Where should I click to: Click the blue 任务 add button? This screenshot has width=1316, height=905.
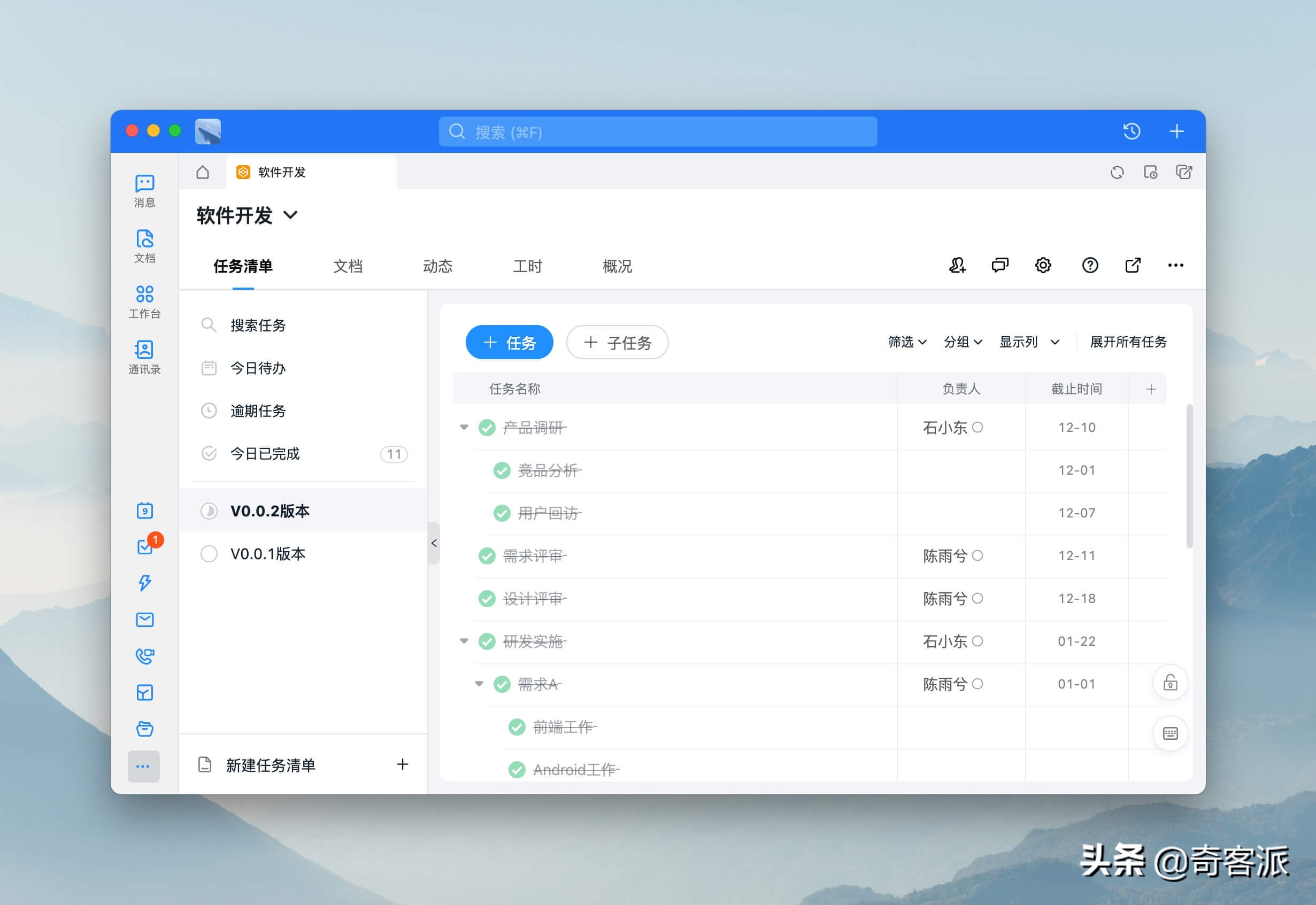coord(510,342)
